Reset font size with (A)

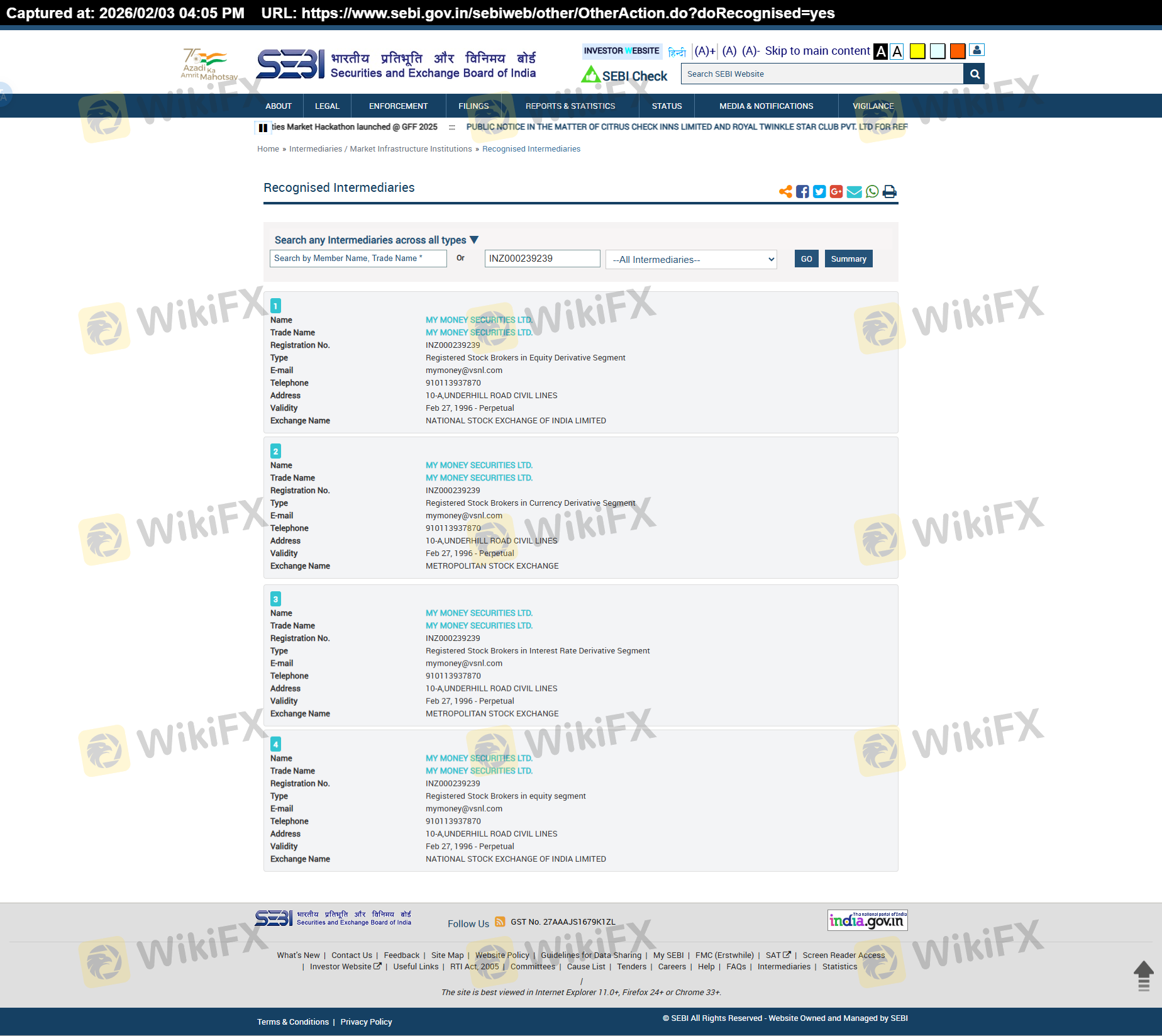point(729,51)
